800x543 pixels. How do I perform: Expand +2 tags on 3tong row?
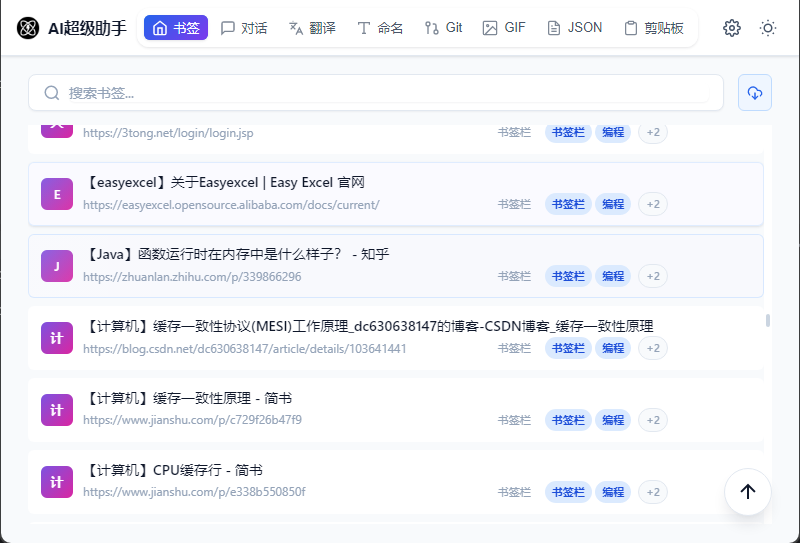click(x=653, y=133)
